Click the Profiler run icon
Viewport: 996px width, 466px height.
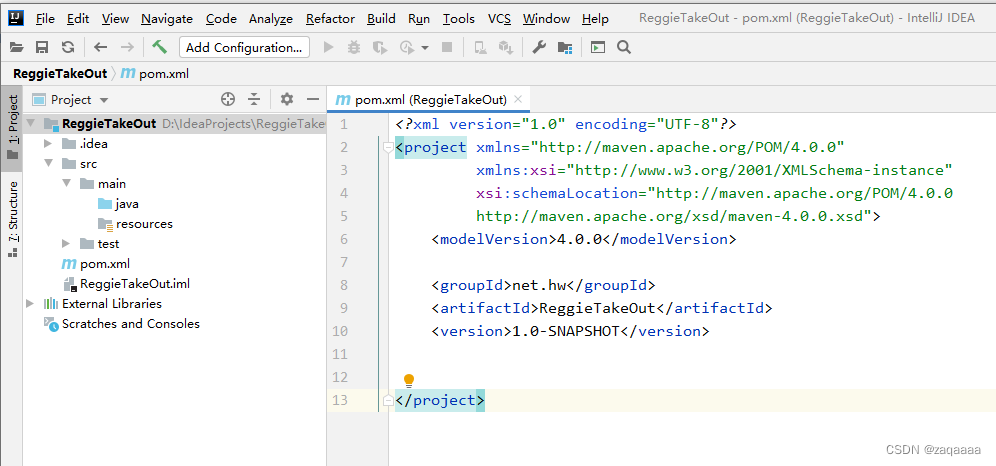tap(407, 47)
